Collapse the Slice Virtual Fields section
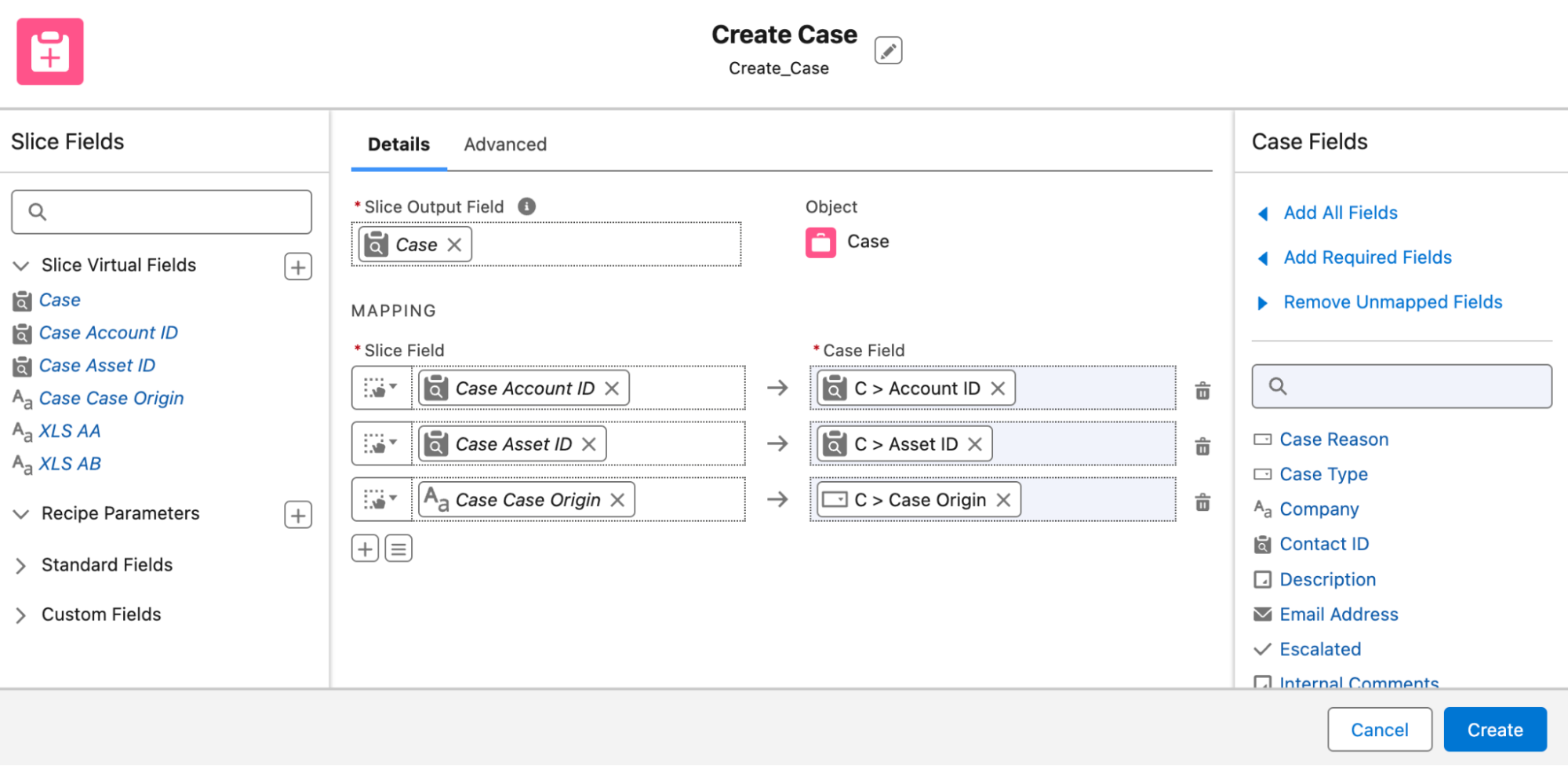Screen dimensions: 1568x766 pos(21,266)
